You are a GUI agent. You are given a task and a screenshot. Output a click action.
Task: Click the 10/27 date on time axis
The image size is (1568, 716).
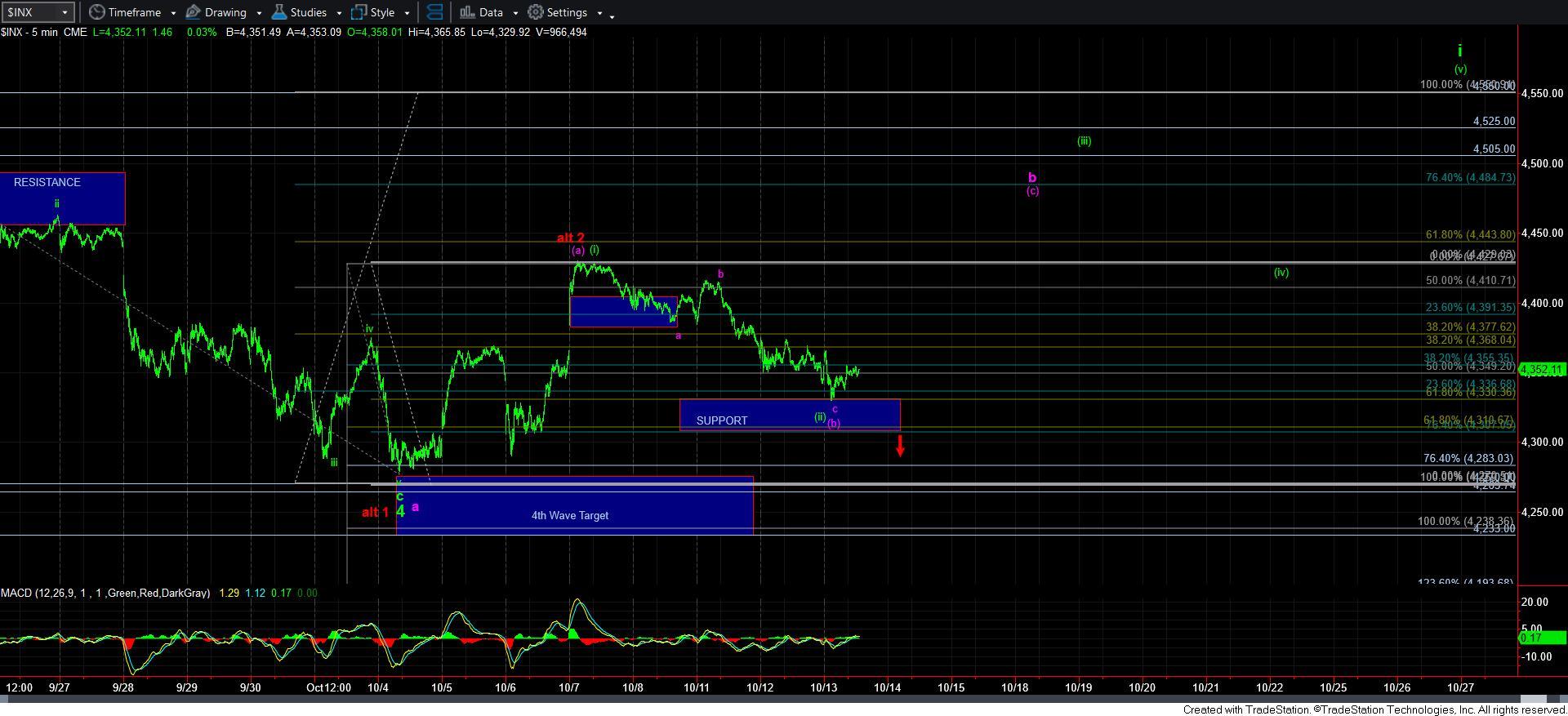click(1460, 687)
